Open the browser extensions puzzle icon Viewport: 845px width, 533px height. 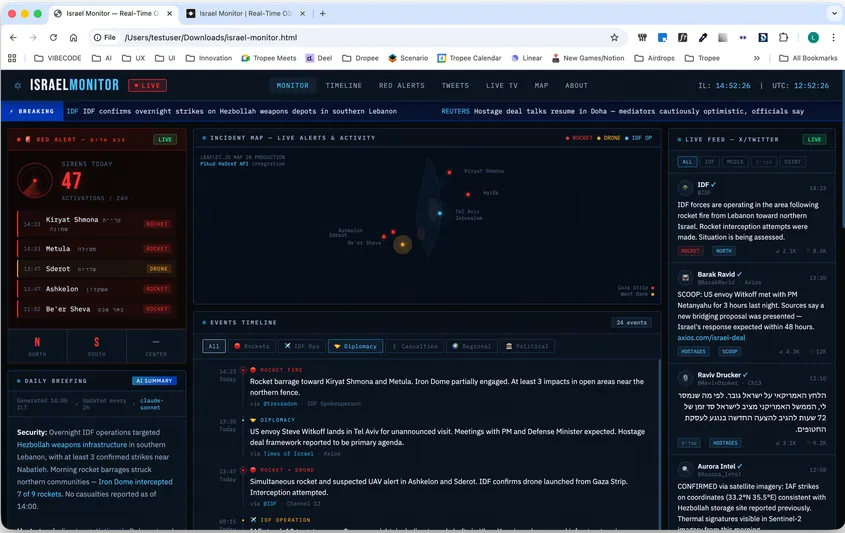(784, 37)
